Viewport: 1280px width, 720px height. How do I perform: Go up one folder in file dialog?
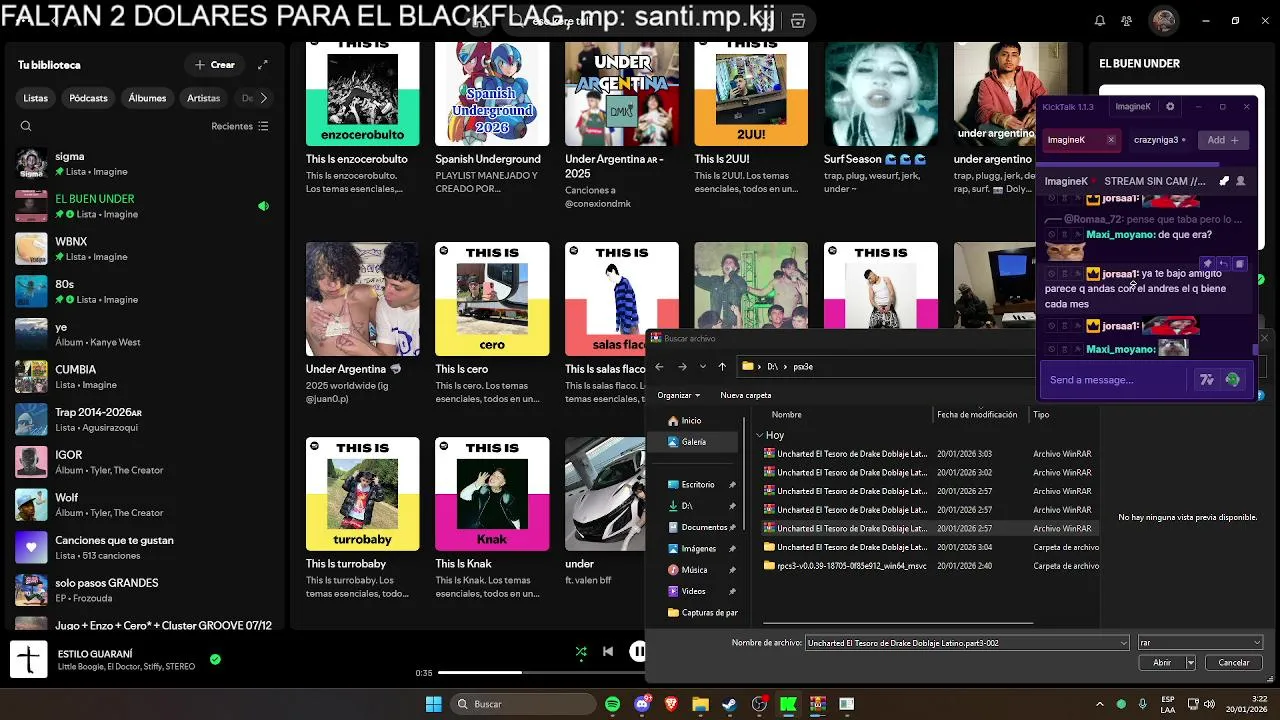pos(722,367)
